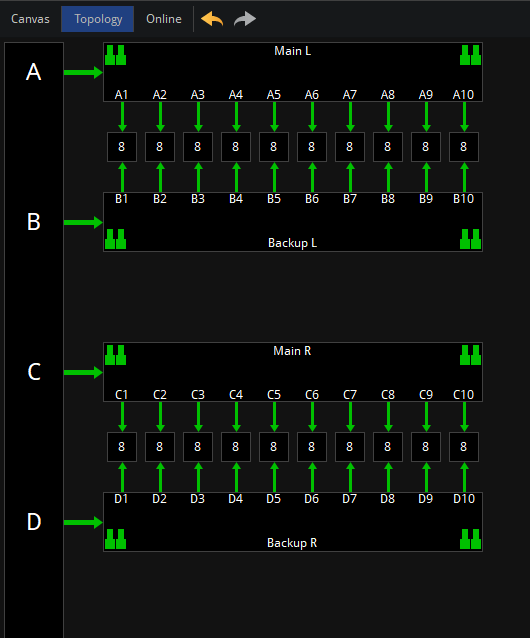Select the speaker box between A10 and B10
This screenshot has width=530, height=638.
(464, 147)
